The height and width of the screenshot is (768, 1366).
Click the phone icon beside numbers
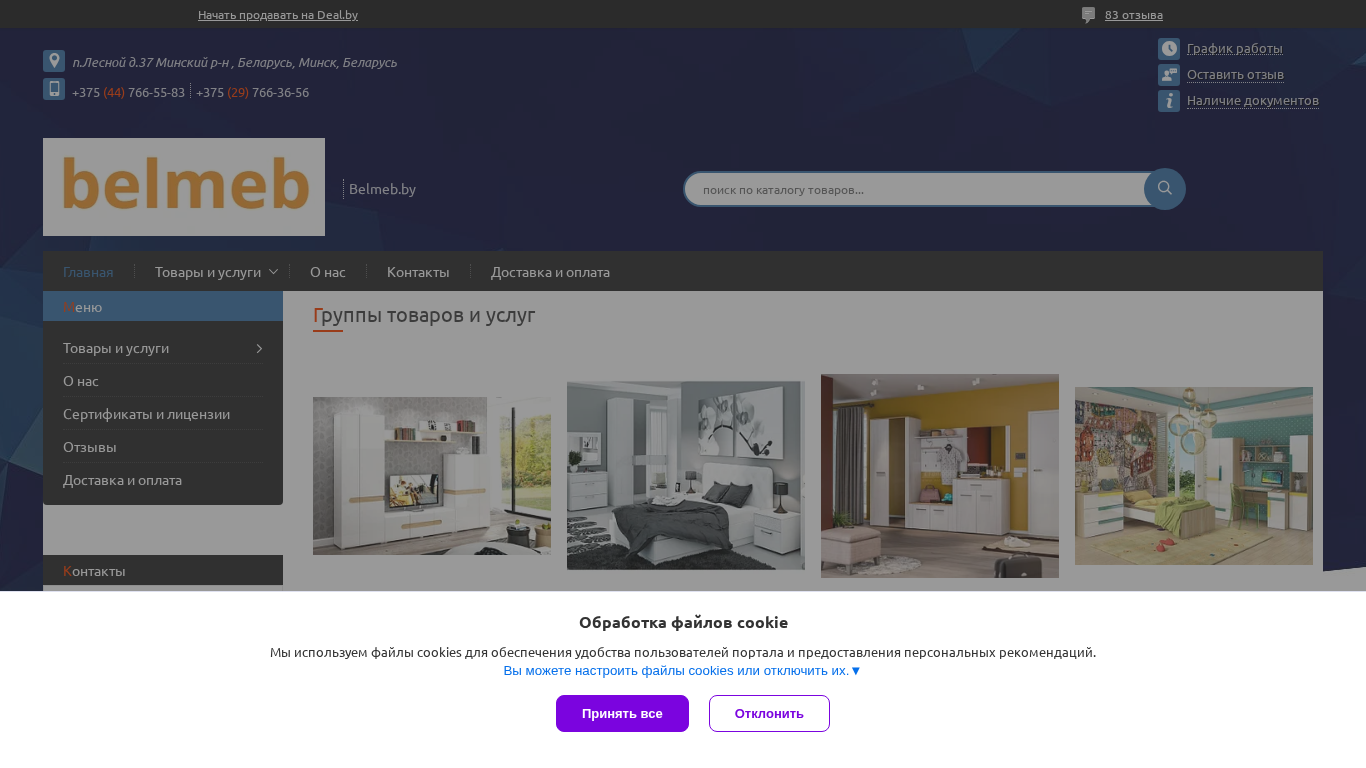[54, 89]
